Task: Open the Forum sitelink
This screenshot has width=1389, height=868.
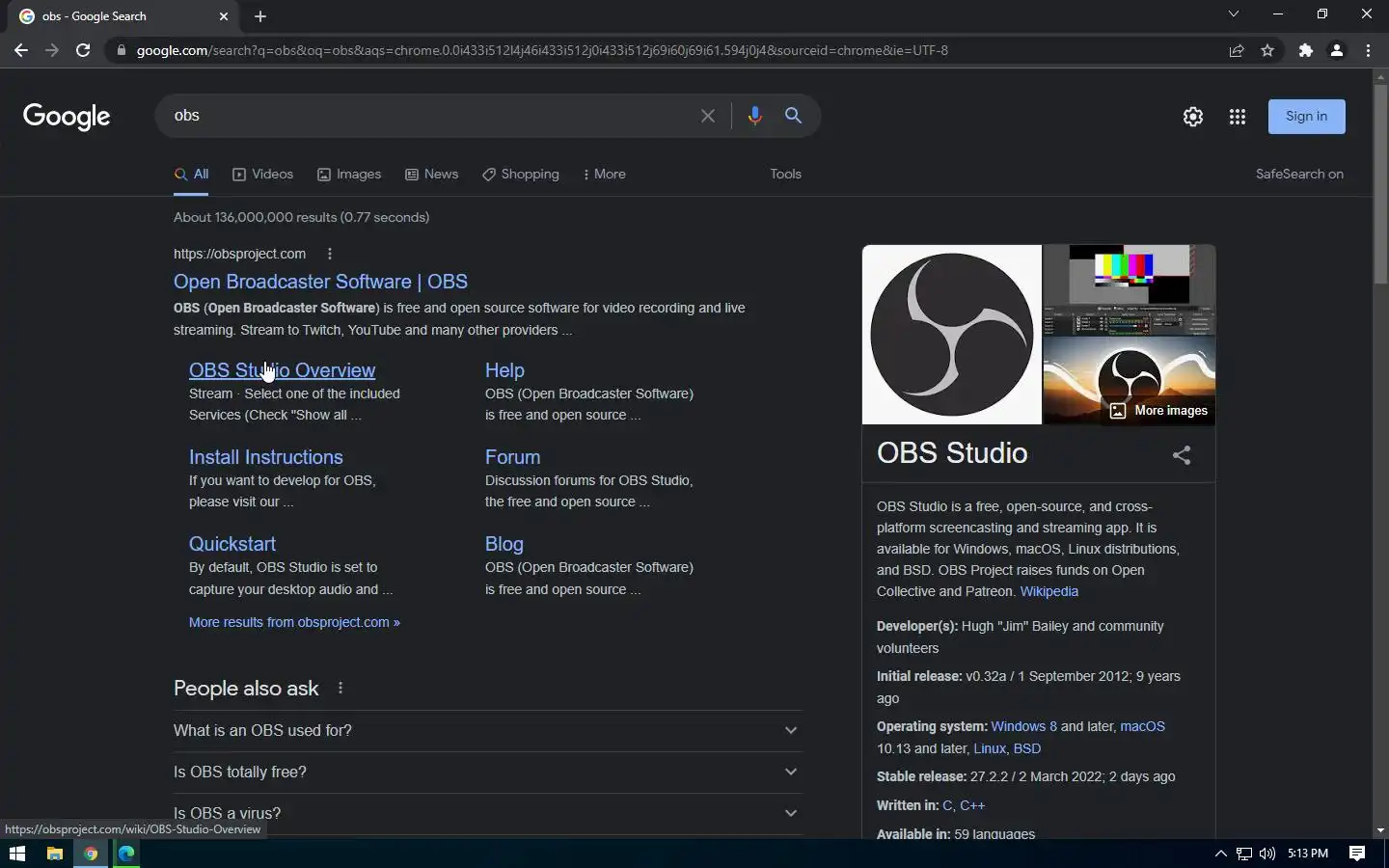Action: pyautogui.click(x=512, y=457)
